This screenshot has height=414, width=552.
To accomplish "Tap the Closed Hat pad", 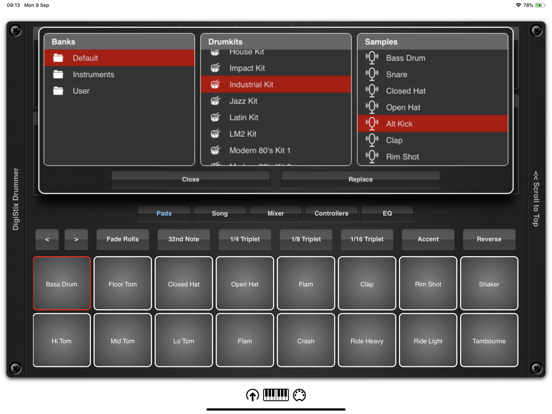I will pyautogui.click(x=184, y=284).
